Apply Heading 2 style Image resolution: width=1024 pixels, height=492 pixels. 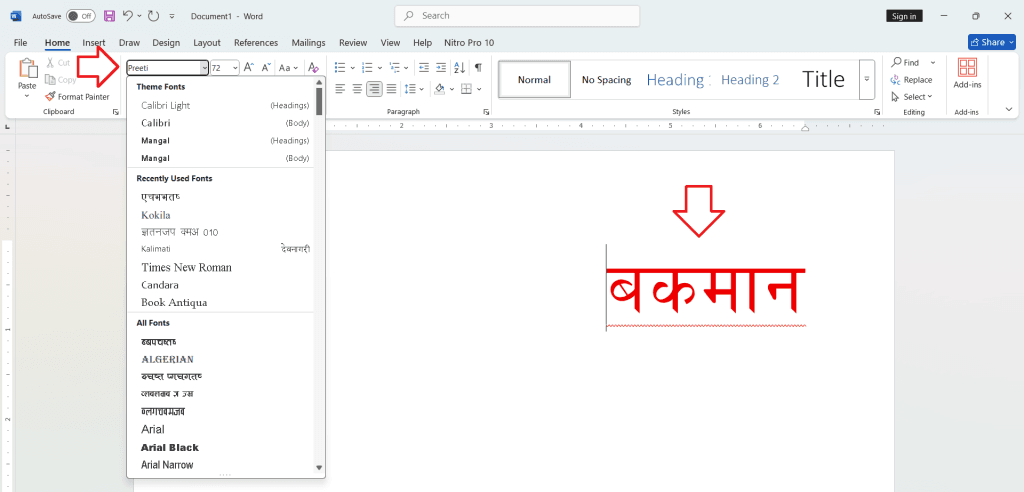point(750,80)
